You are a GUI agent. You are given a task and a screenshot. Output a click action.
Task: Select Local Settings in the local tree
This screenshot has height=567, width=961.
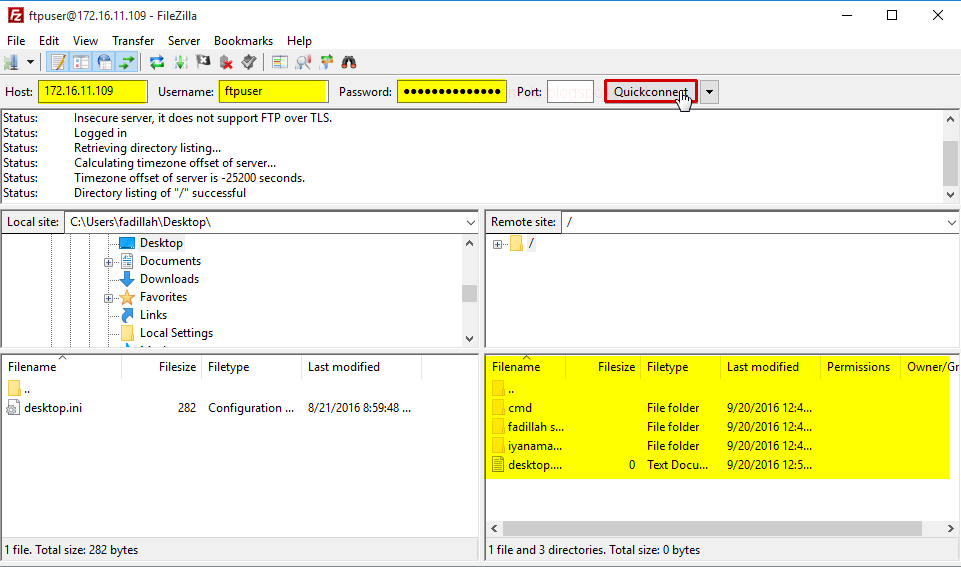pos(177,333)
